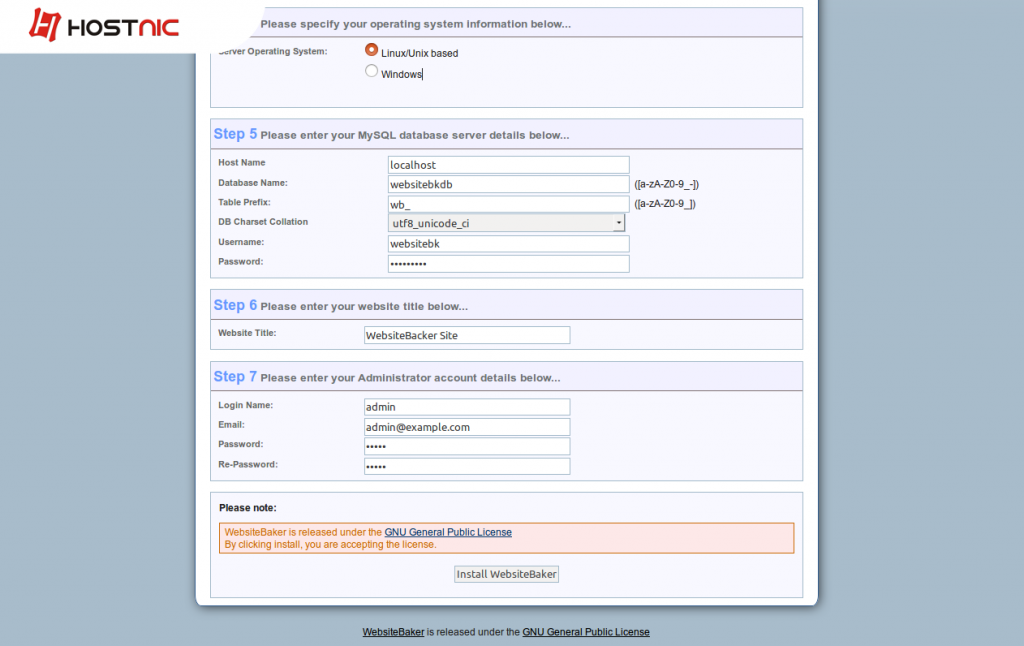Viewport: 1024px width, 646px height.
Task: Click the Step 7 heading text
Action: [235, 377]
